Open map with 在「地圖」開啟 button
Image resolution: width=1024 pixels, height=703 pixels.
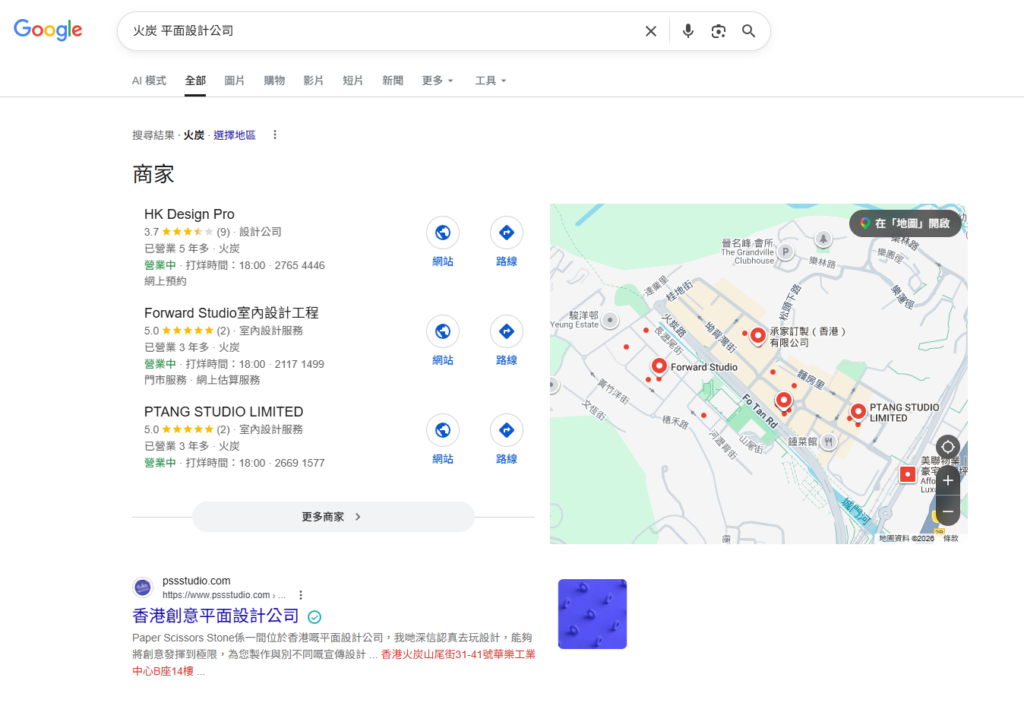905,223
